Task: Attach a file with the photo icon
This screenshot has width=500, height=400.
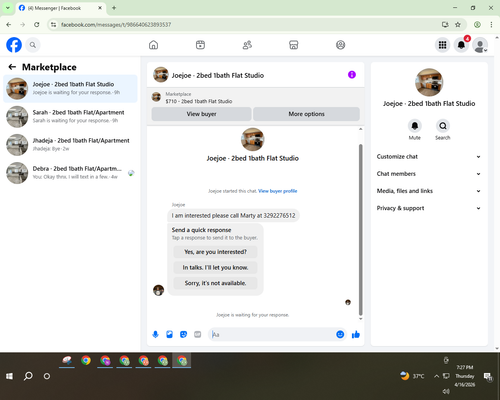Action: (169, 334)
